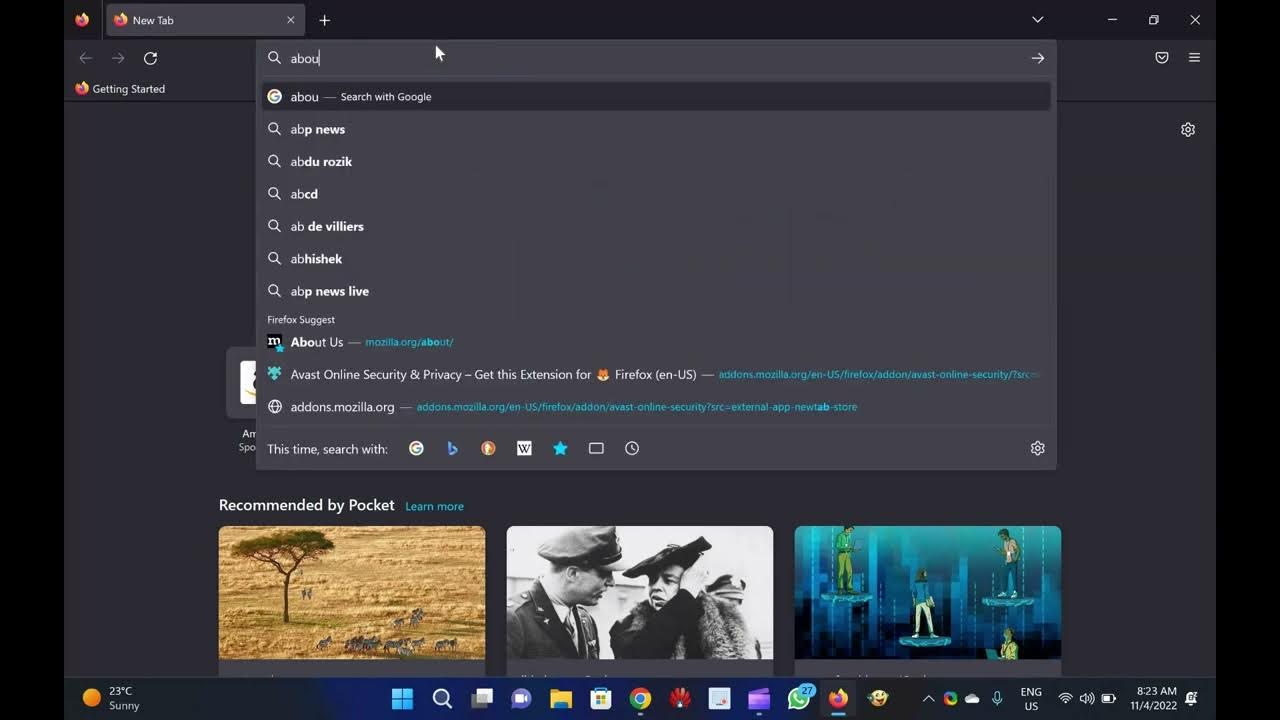This screenshot has height=720, width=1280.
Task: Search this time with Bing icon
Action: click(452, 449)
